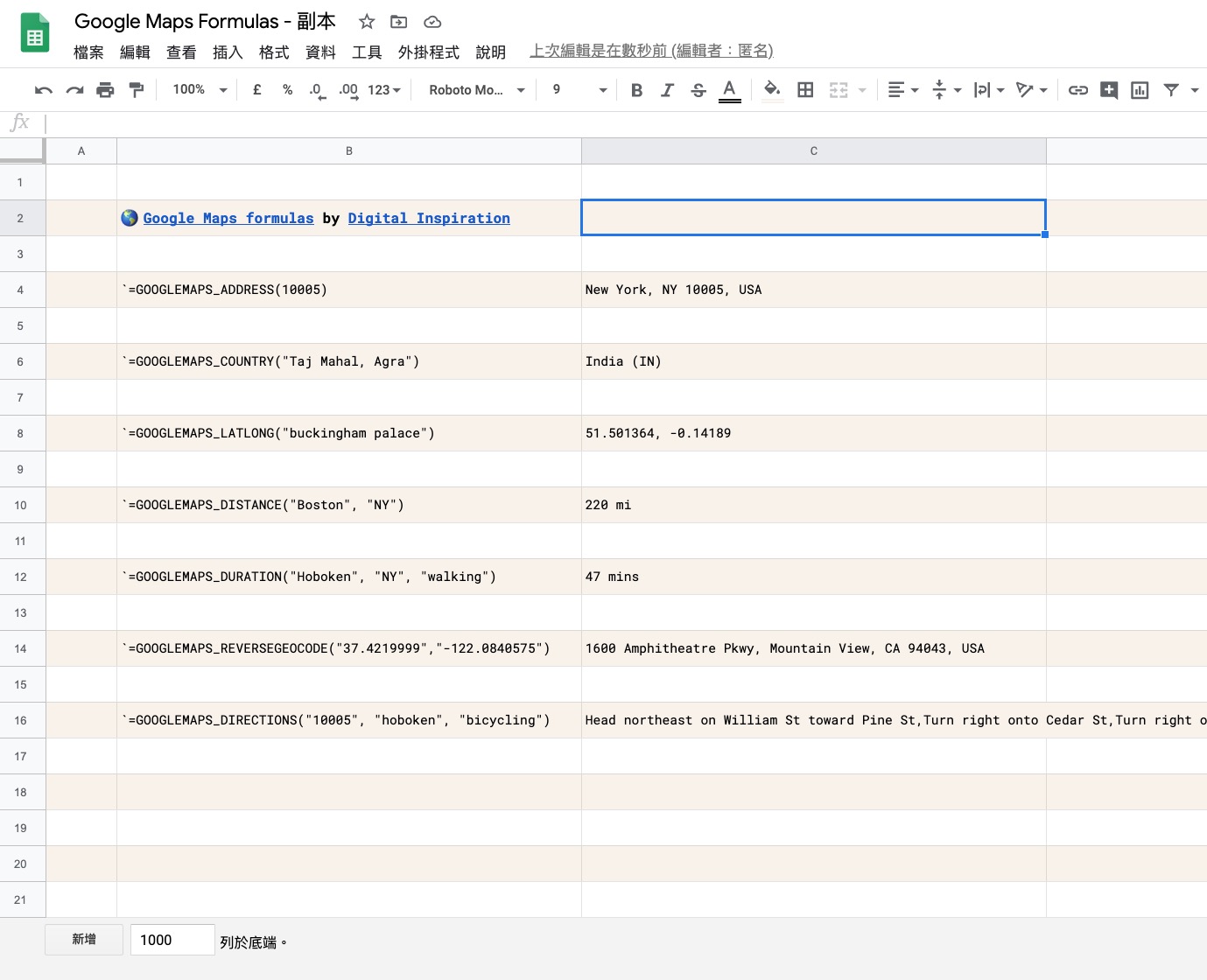Click the row count input showing 1000
1207x980 pixels.
click(x=172, y=940)
